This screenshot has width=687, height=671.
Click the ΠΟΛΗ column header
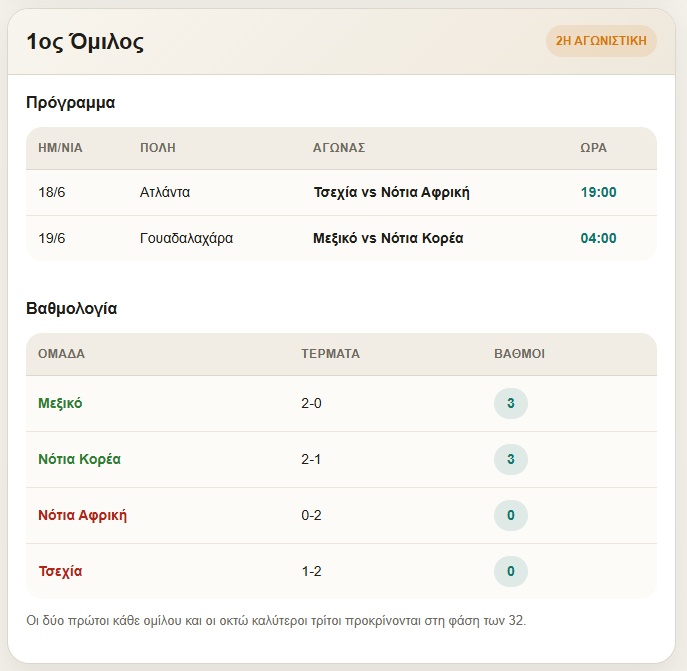pos(158,148)
